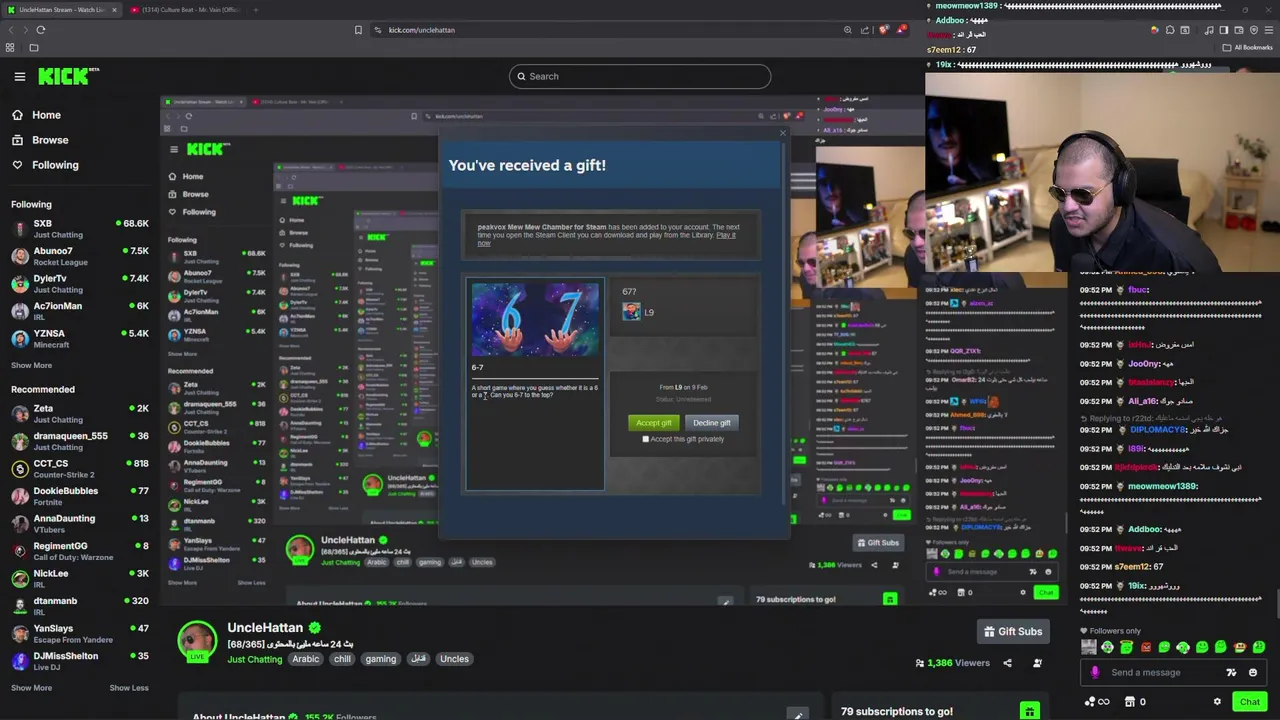This screenshot has height=720, width=1280.
Task: Click the green gift icon by subscriptions goal
Action: [1029, 711]
